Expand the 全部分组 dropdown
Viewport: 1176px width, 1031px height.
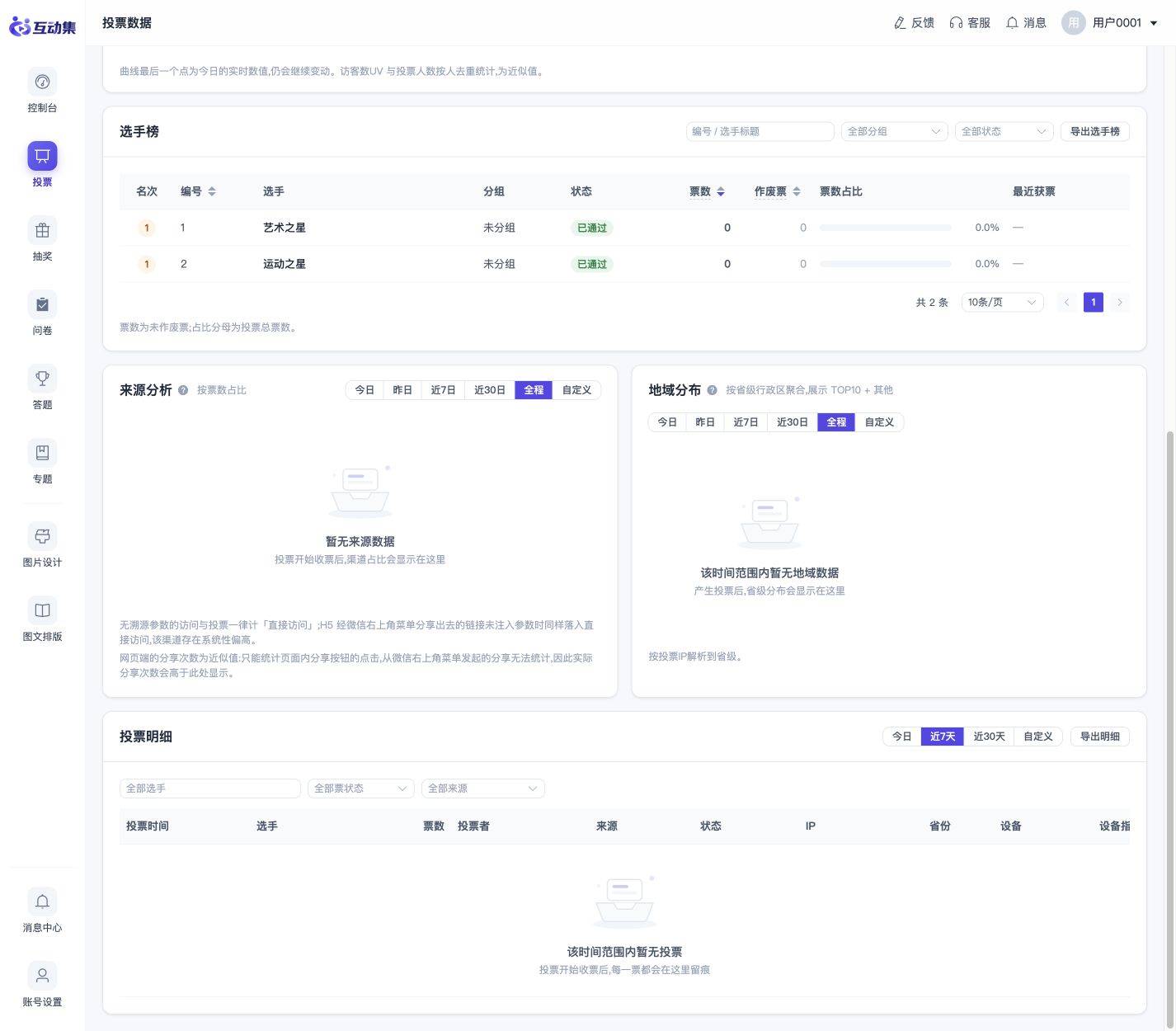(894, 131)
